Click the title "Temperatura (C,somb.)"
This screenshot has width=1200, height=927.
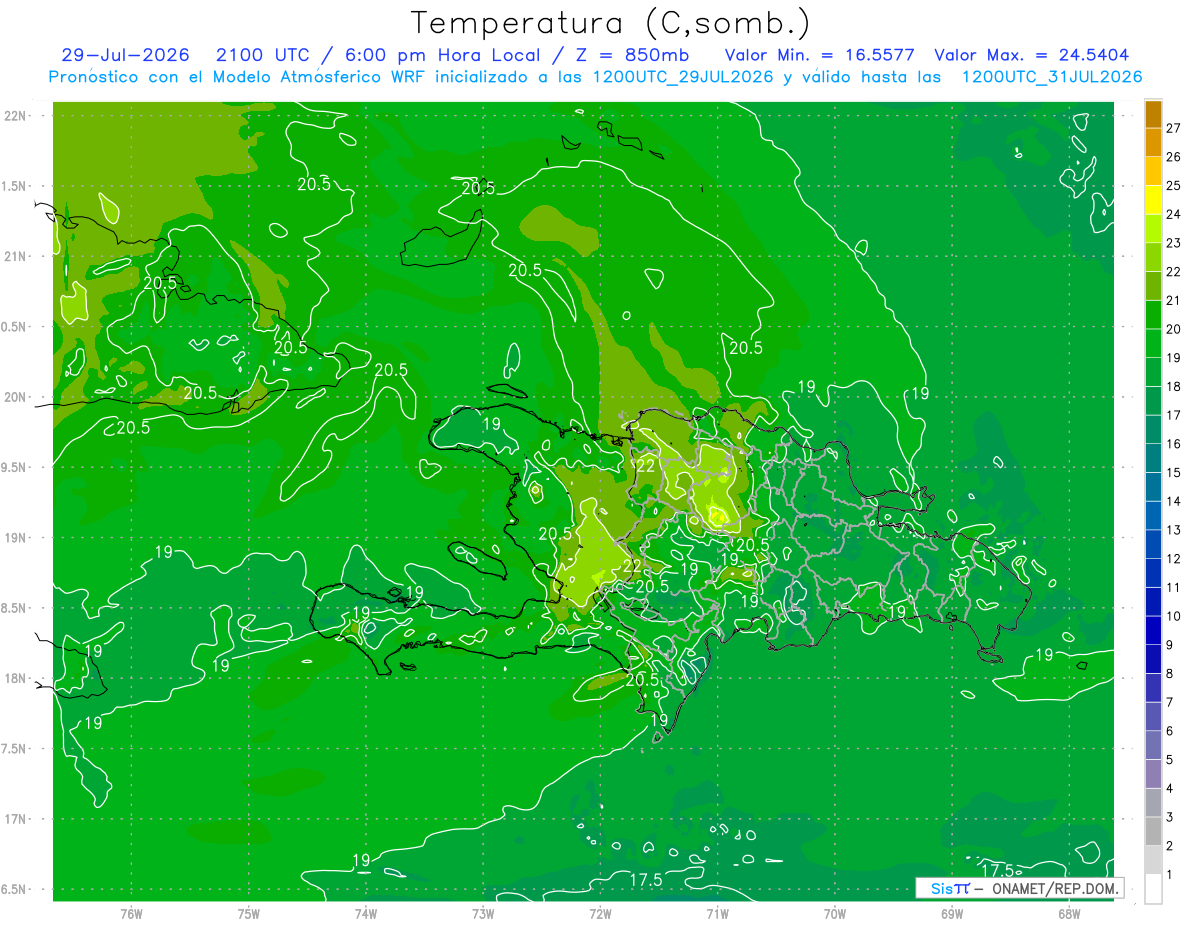[611, 23]
